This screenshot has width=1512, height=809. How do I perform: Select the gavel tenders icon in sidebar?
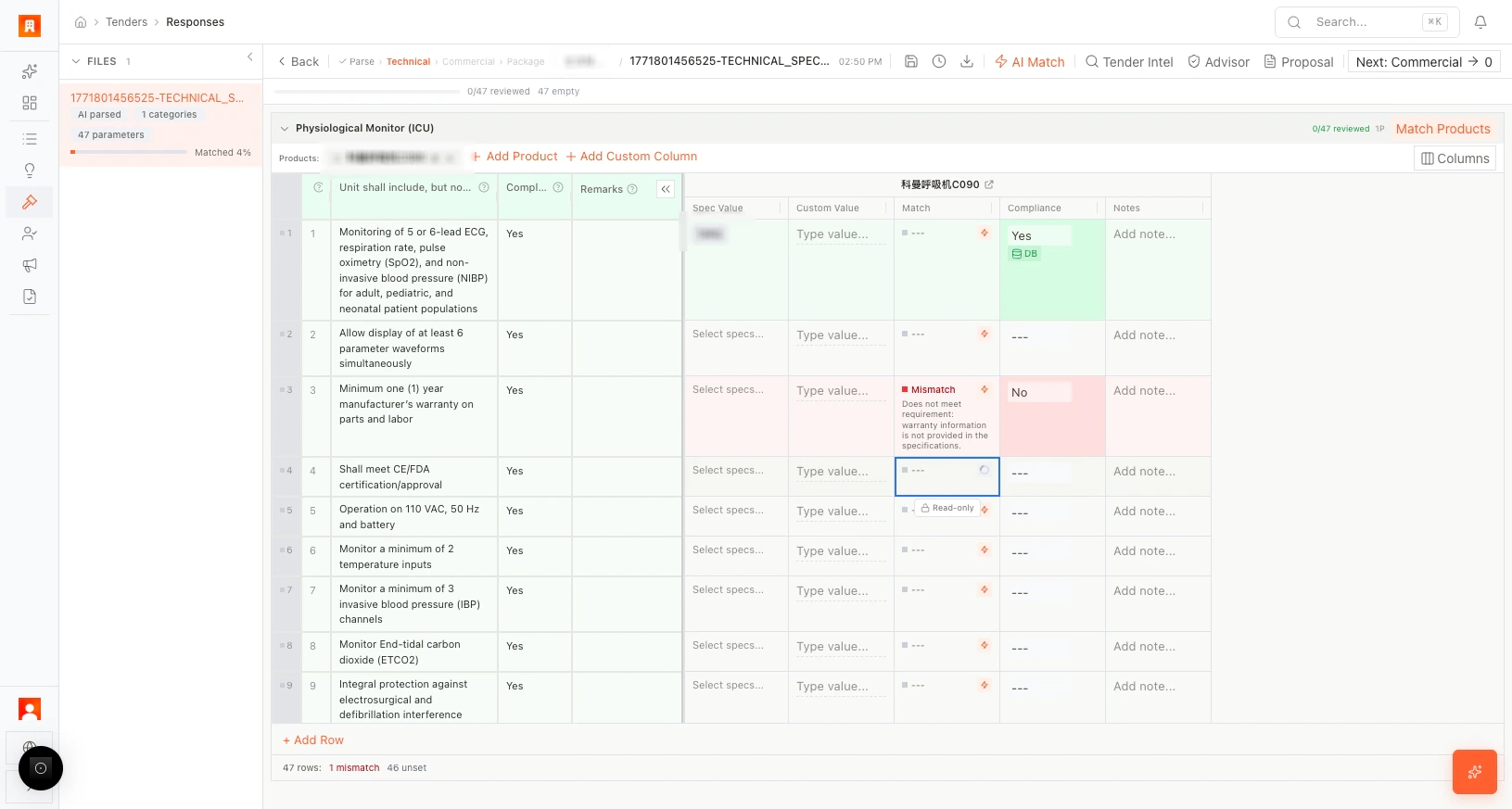tap(30, 202)
